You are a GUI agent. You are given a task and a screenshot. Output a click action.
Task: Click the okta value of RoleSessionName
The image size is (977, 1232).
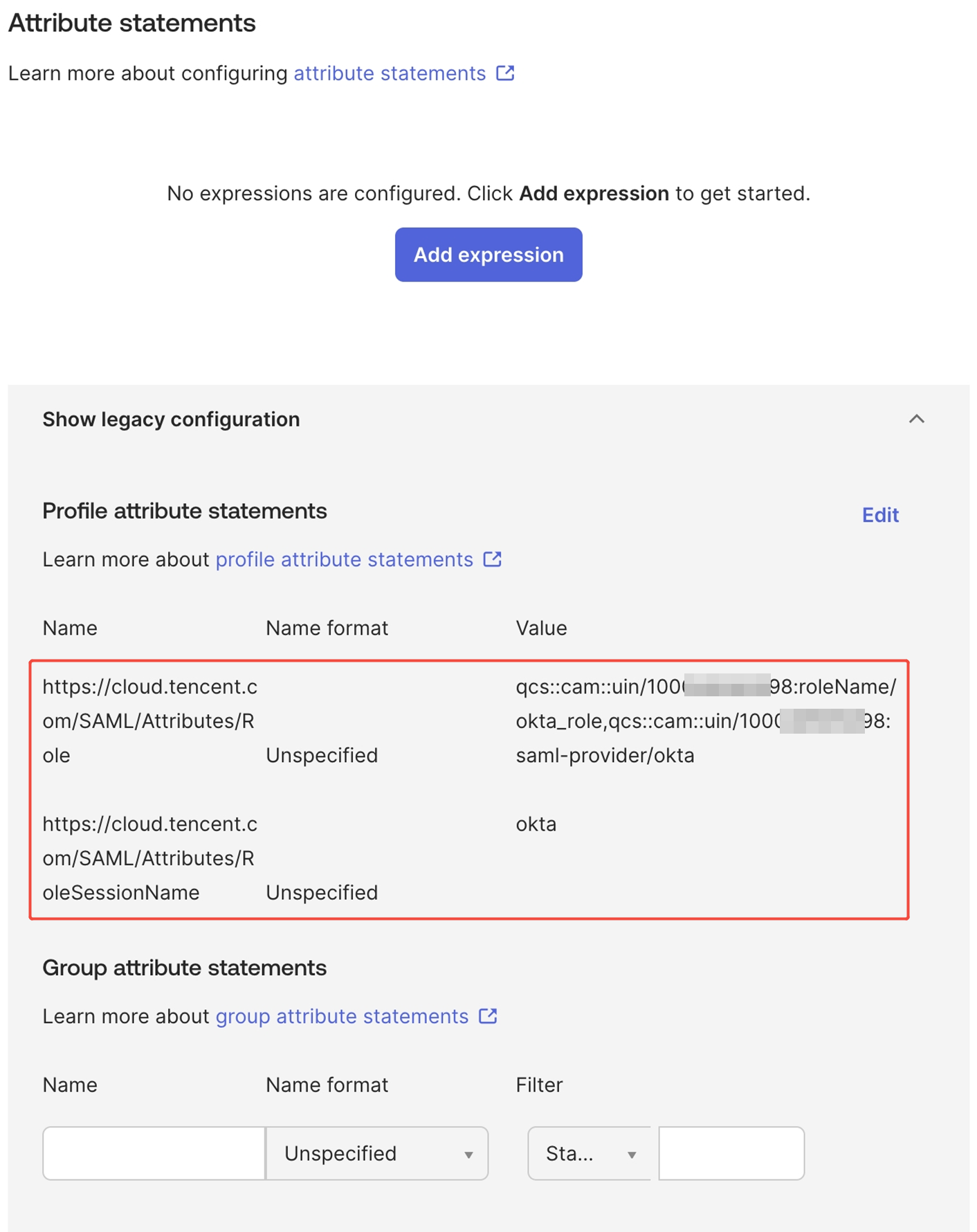click(x=536, y=824)
